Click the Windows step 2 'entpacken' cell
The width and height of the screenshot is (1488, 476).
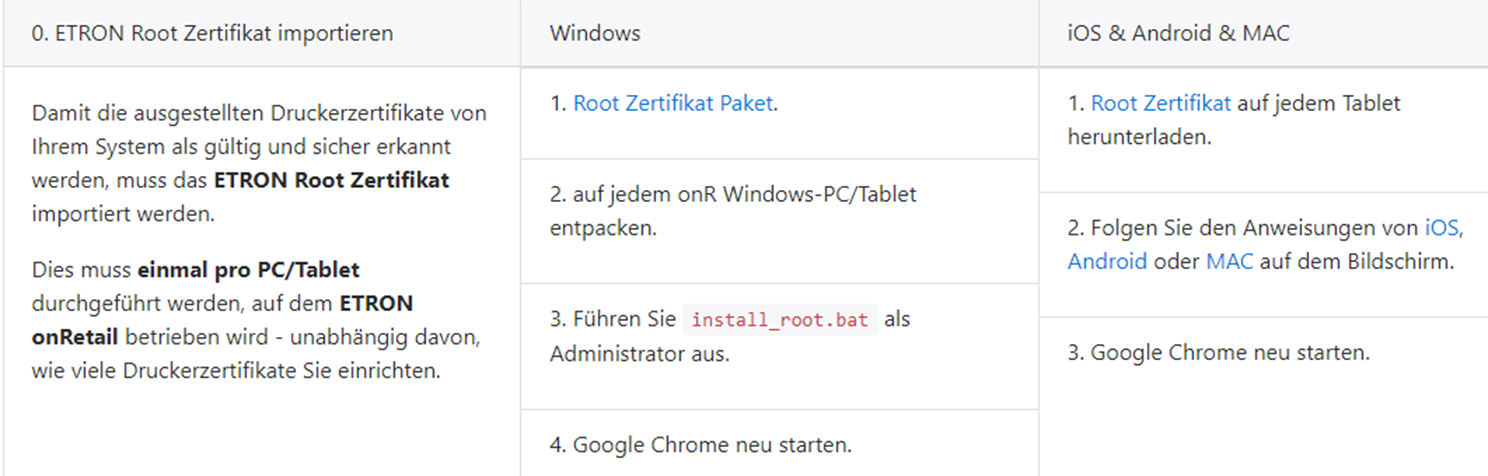coord(602,228)
